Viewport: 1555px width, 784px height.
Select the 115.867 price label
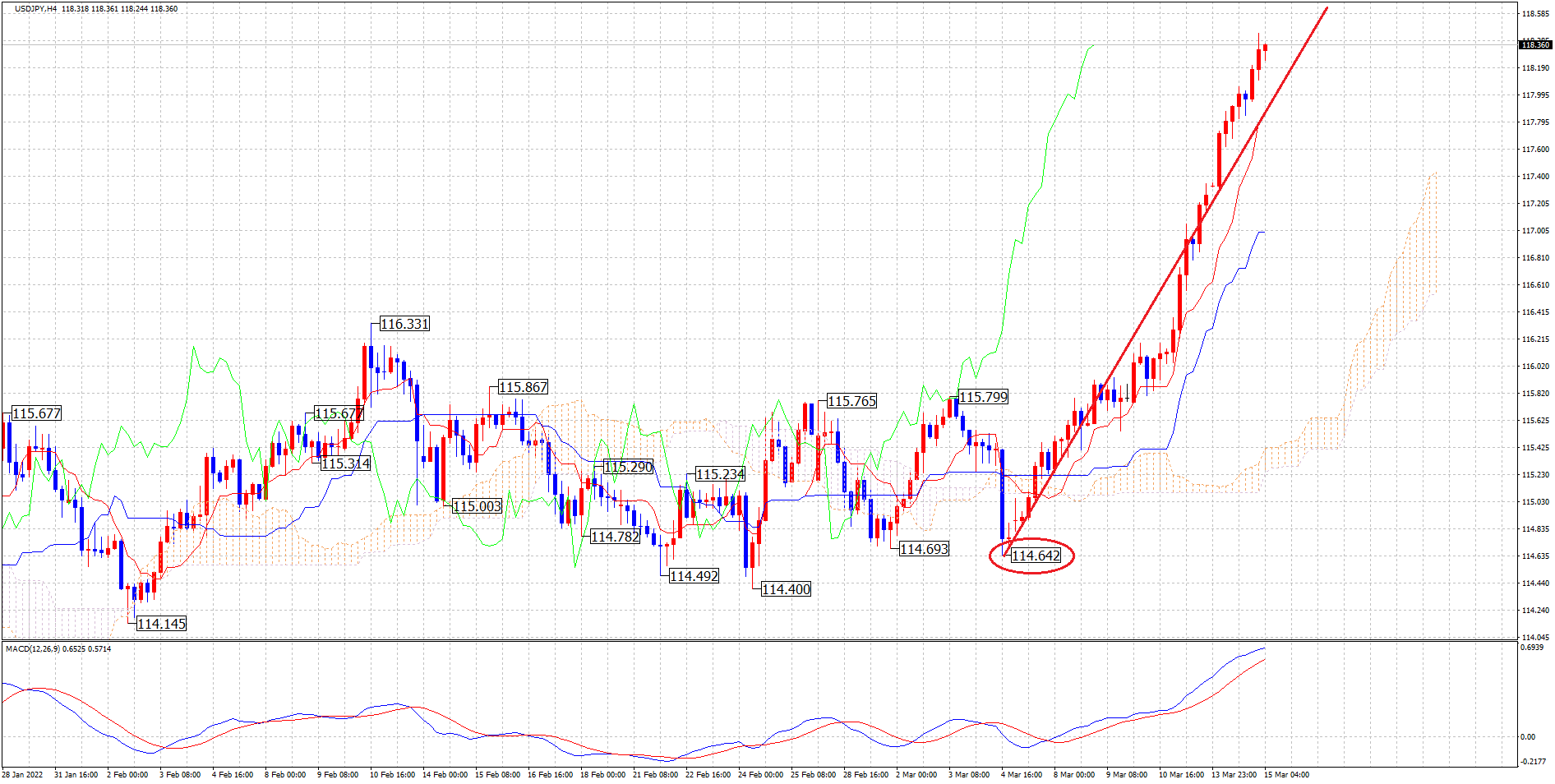click(523, 387)
